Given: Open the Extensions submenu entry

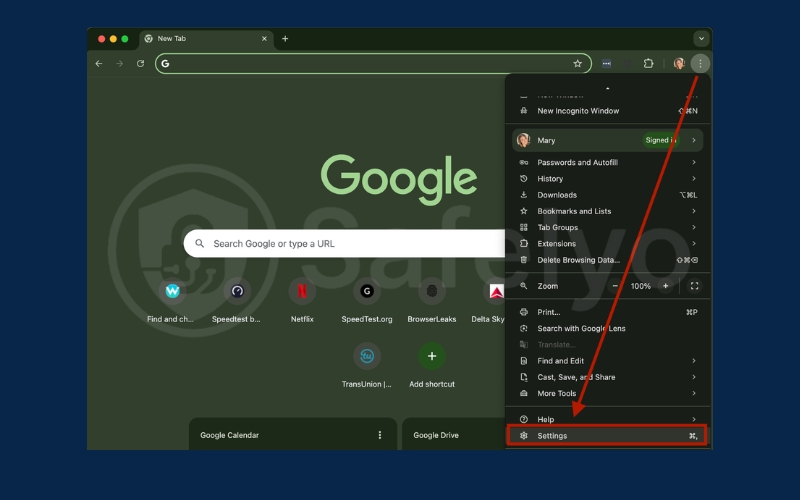Looking at the screenshot, I should pyautogui.click(x=607, y=244).
